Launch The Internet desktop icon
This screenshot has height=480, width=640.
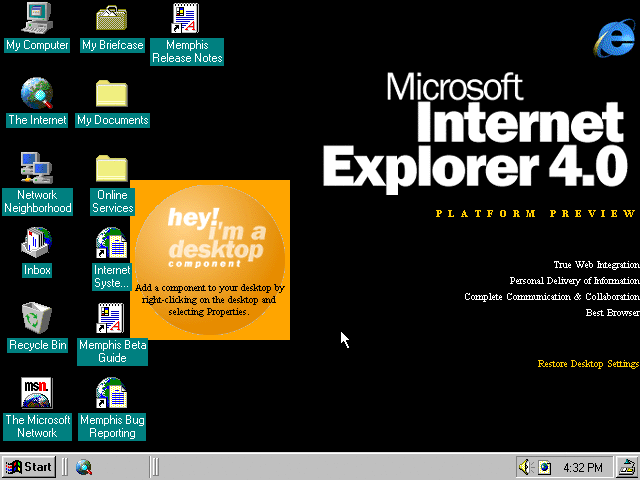tap(37, 102)
